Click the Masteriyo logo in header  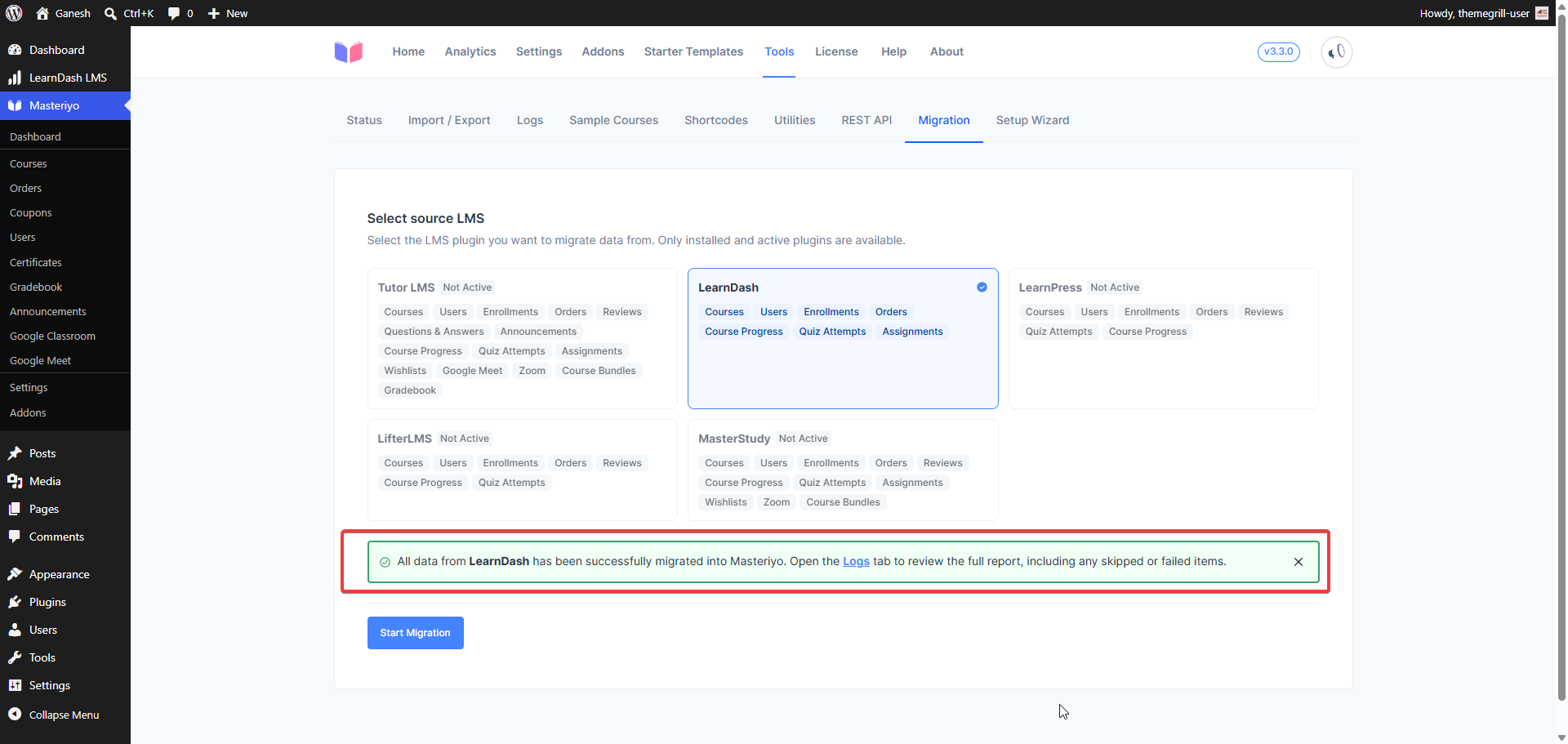[349, 51]
